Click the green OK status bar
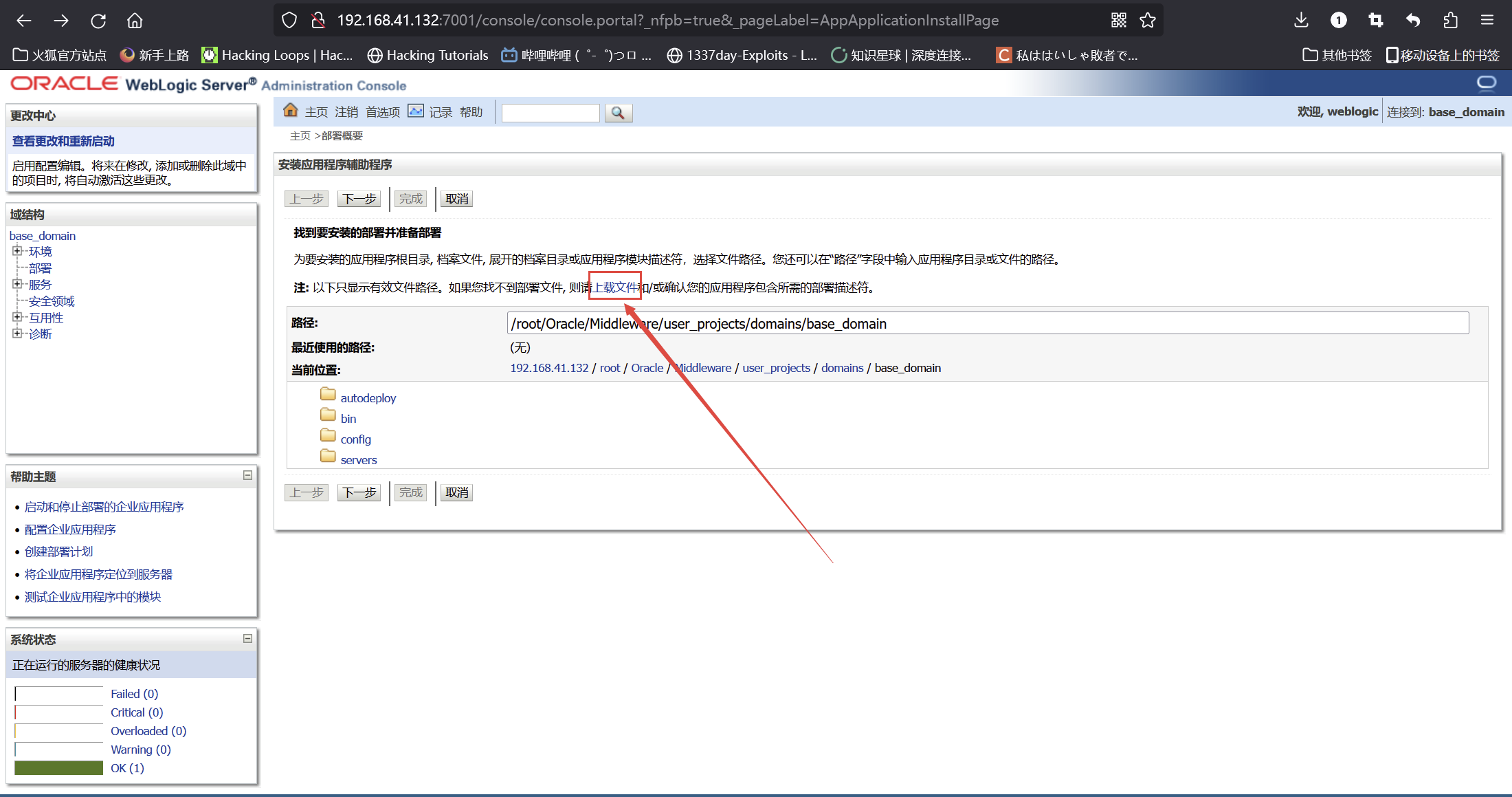This screenshot has height=797, width=1512. [58, 768]
